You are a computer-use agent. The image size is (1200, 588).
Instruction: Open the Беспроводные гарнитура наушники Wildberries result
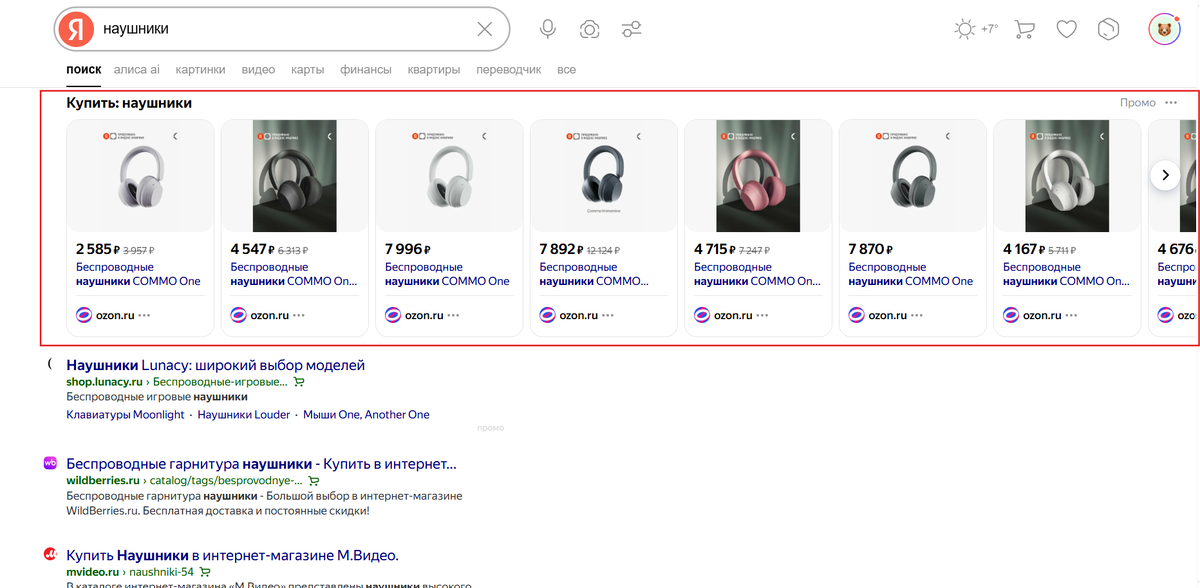(x=261, y=464)
